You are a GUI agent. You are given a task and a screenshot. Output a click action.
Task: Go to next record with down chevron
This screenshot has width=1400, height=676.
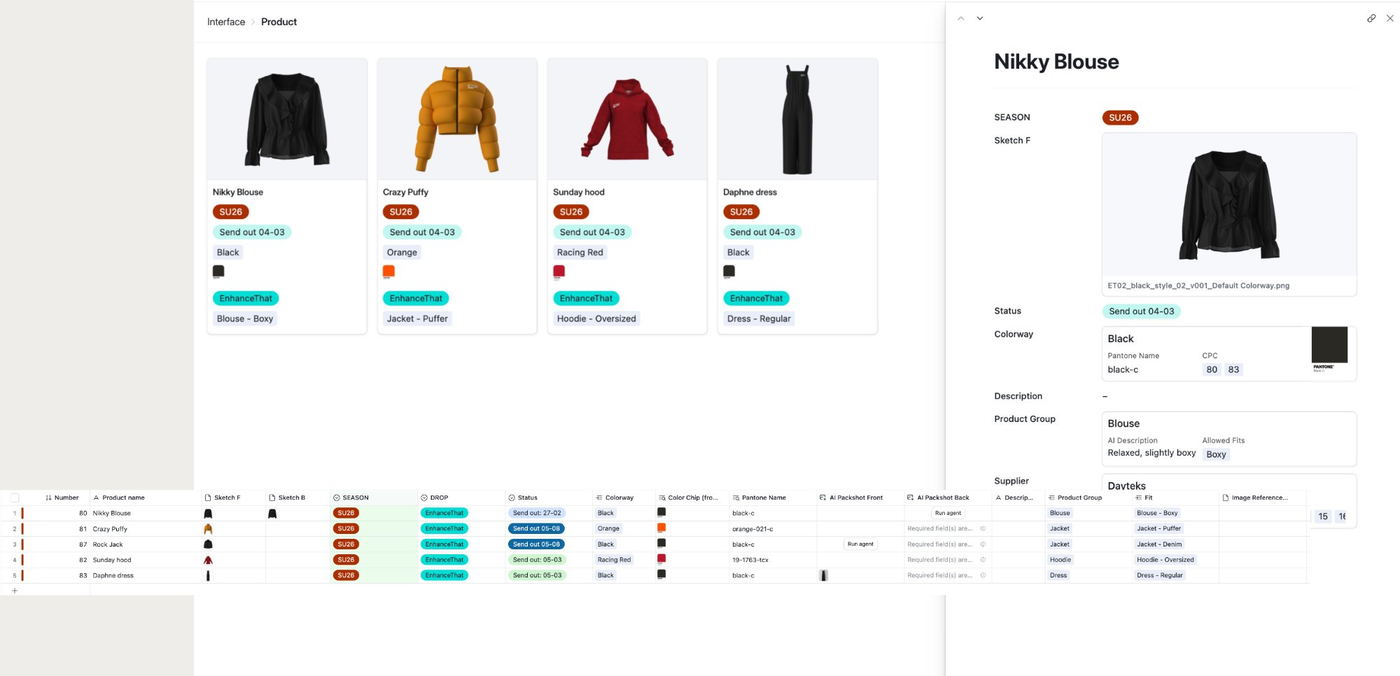pyautogui.click(x=980, y=18)
